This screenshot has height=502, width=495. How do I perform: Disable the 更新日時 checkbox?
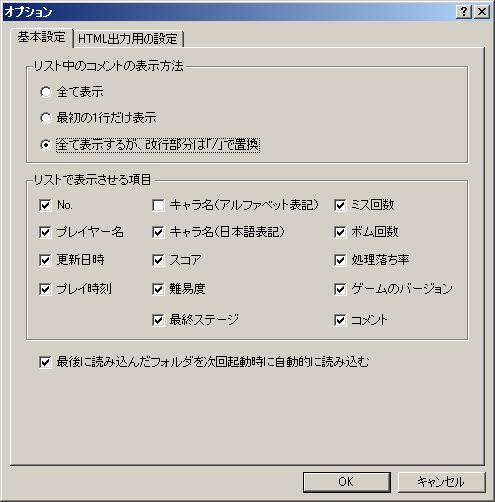pyautogui.click(x=45, y=260)
